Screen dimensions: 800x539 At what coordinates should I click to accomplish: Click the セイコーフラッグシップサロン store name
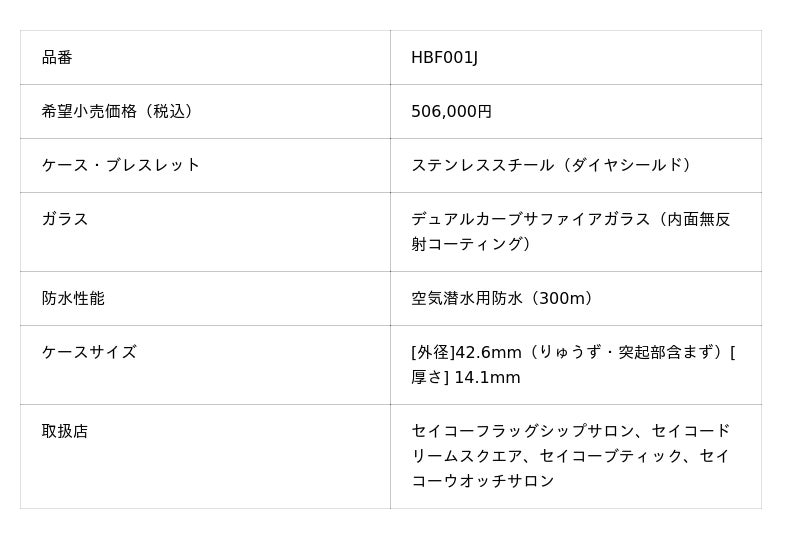[523, 431]
